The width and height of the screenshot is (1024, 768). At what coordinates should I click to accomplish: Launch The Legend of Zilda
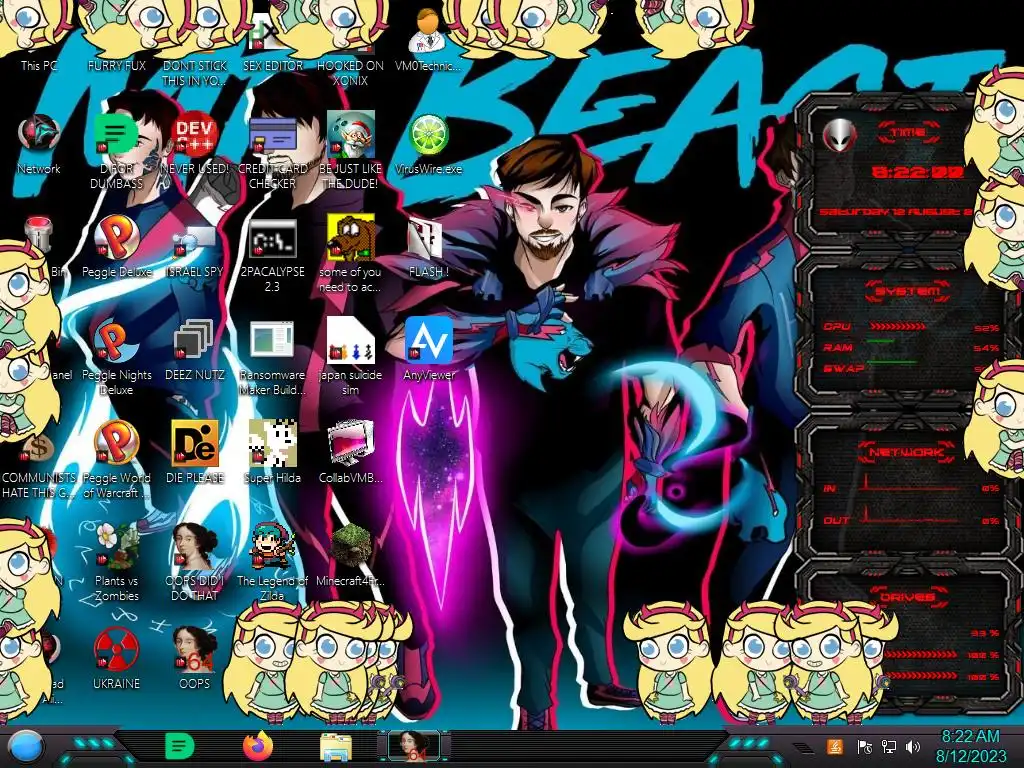tap(272, 562)
